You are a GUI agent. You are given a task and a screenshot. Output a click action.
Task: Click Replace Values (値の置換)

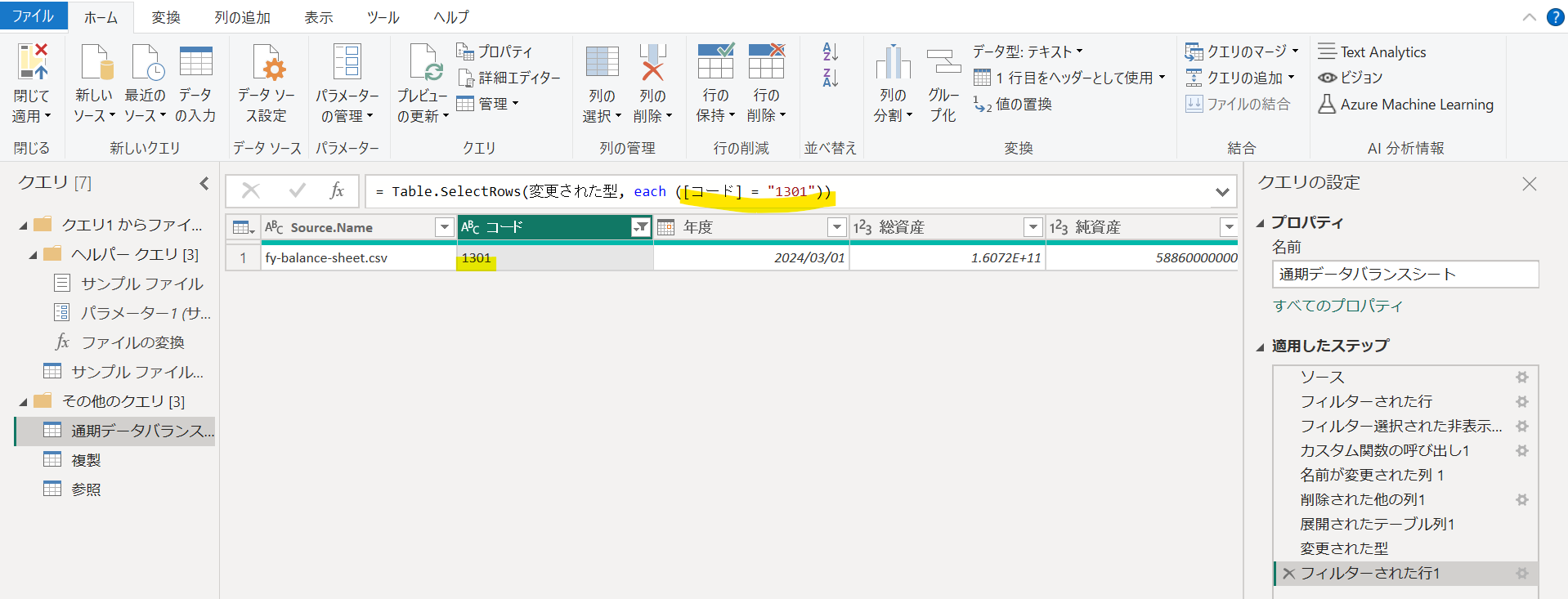click(x=1013, y=104)
